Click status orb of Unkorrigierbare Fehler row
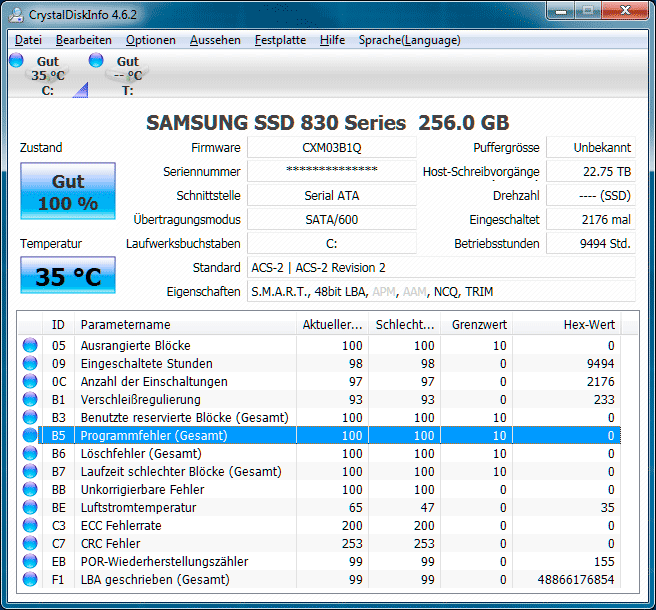Screen dimensions: 656x610 pos(30,489)
